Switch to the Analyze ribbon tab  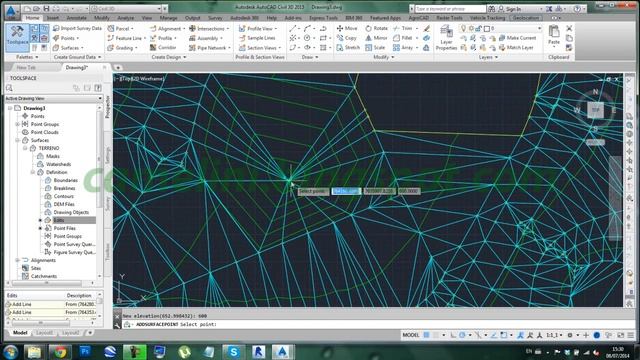point(126,18)
